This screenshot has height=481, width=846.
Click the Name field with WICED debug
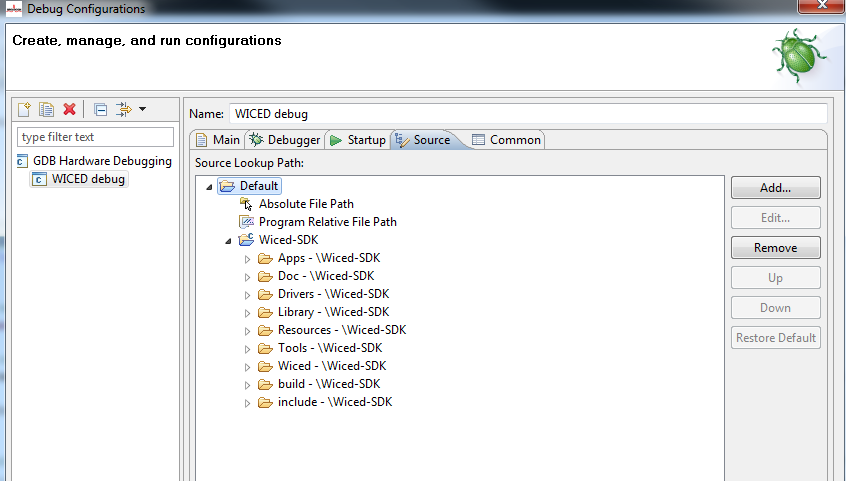pos(528,114)
